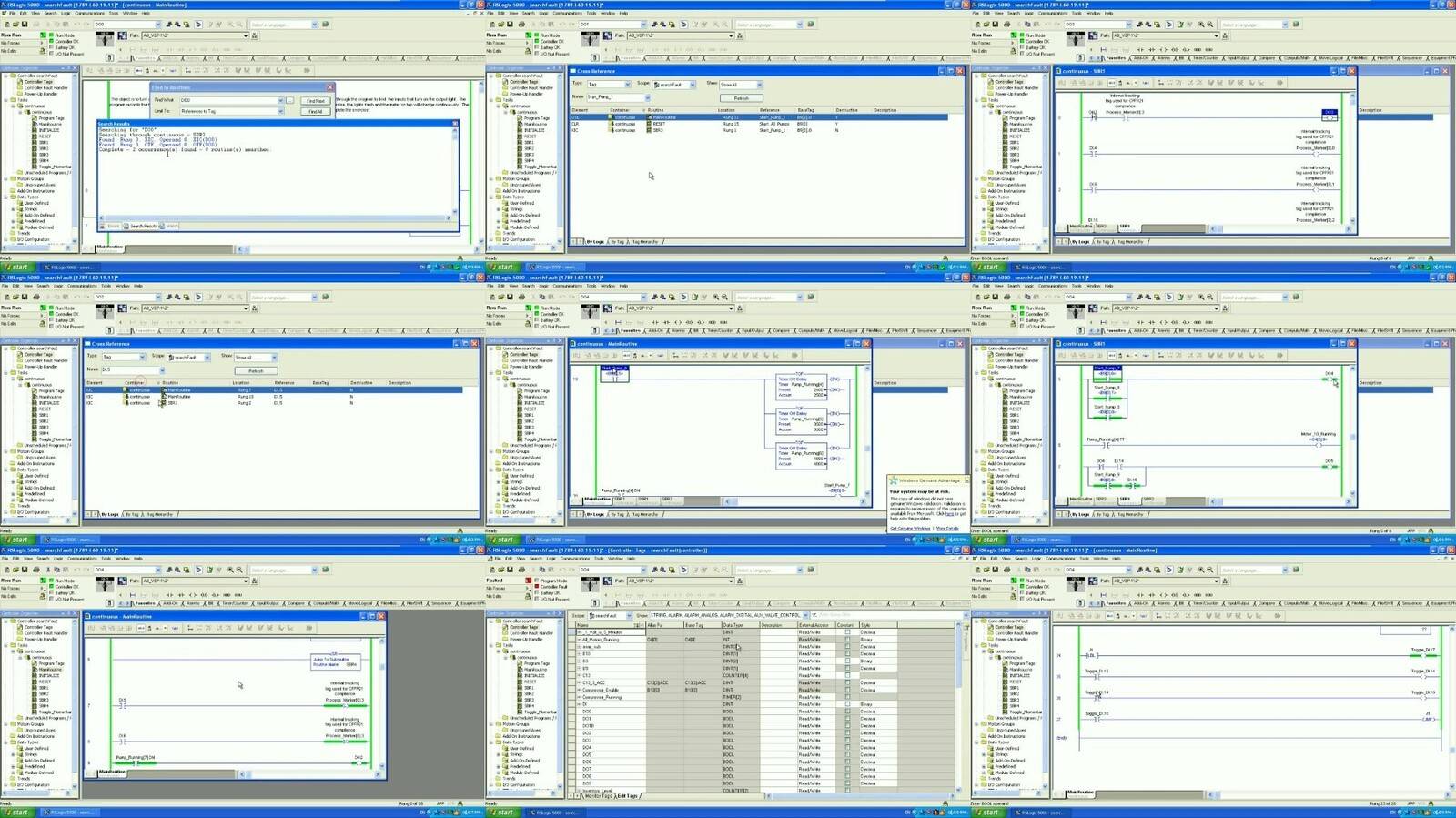Open Search menu in window with Find in Routines
The width and height of the screenshot is (1456, 818).
click(x=49, y=14)
